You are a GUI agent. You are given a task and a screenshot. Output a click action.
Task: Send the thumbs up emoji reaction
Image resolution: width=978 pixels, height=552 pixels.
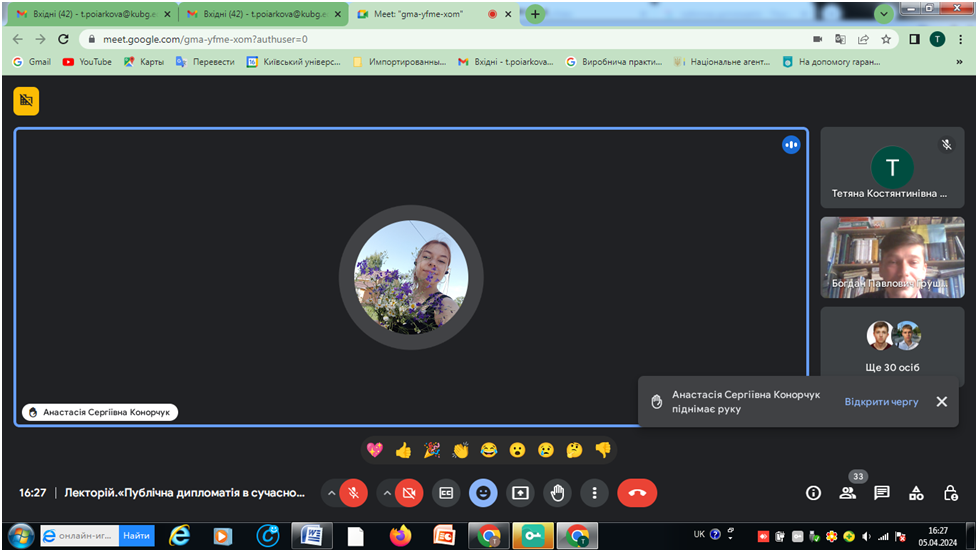[x=403, y=450]
